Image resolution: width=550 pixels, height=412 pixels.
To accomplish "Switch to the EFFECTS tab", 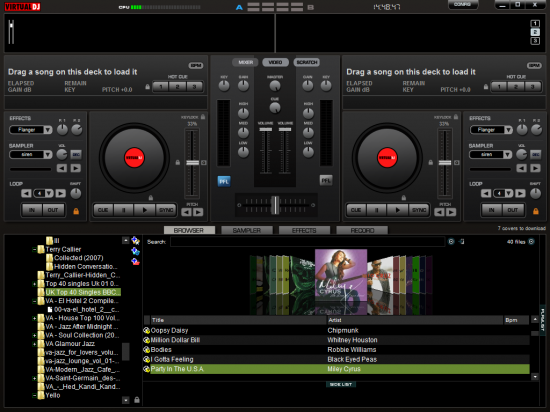I will (x=304, y=230).
